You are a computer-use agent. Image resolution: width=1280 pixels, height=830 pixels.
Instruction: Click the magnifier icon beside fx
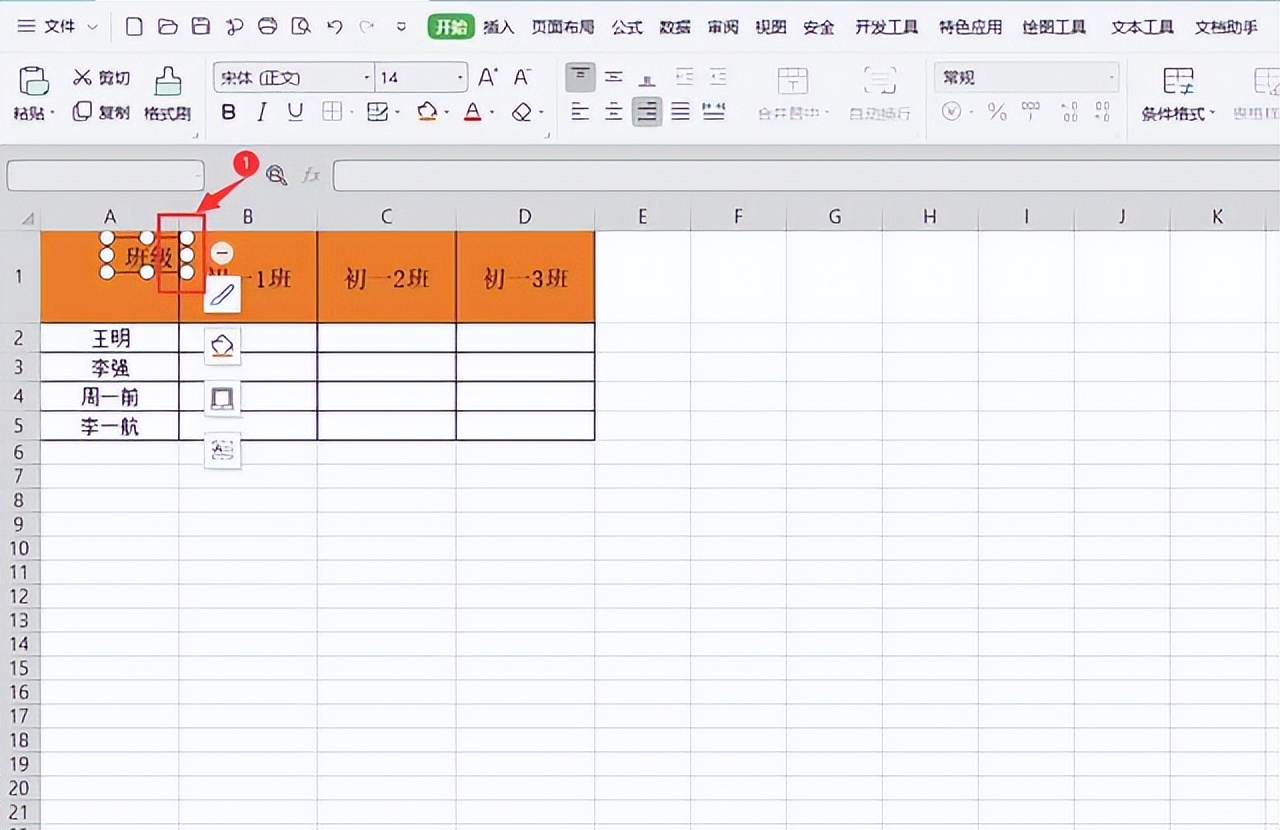[277, 175]
